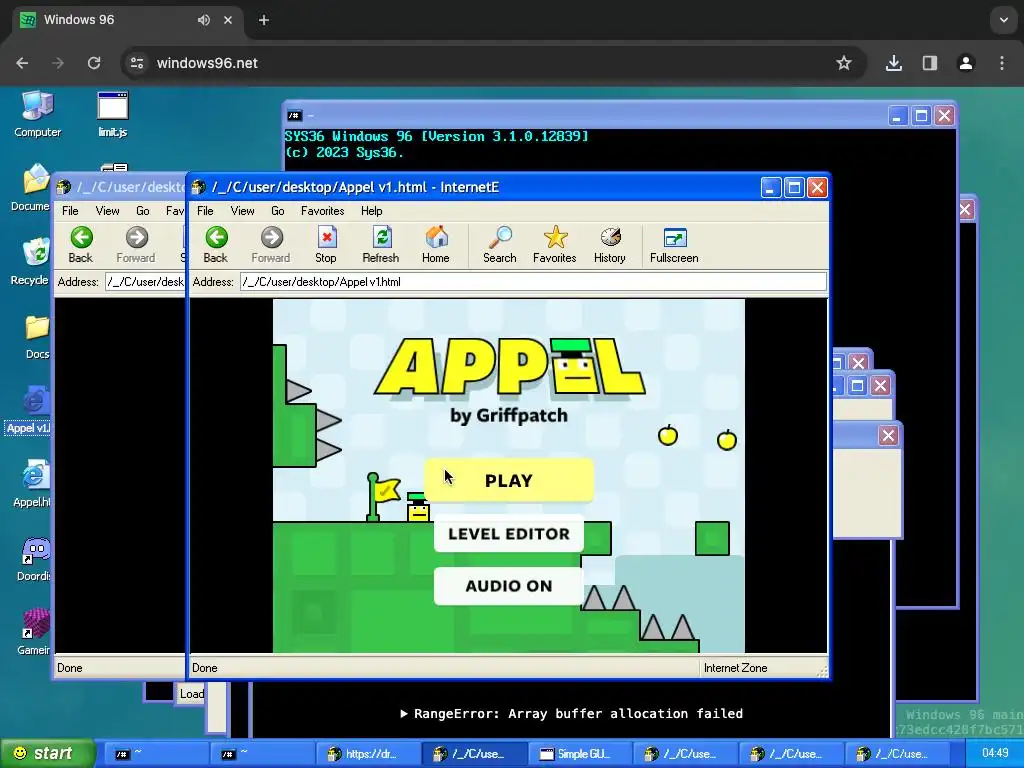Open Help menu in front InternetE window
Viewport: 1024px width, 768px height.
coord(372,211)
